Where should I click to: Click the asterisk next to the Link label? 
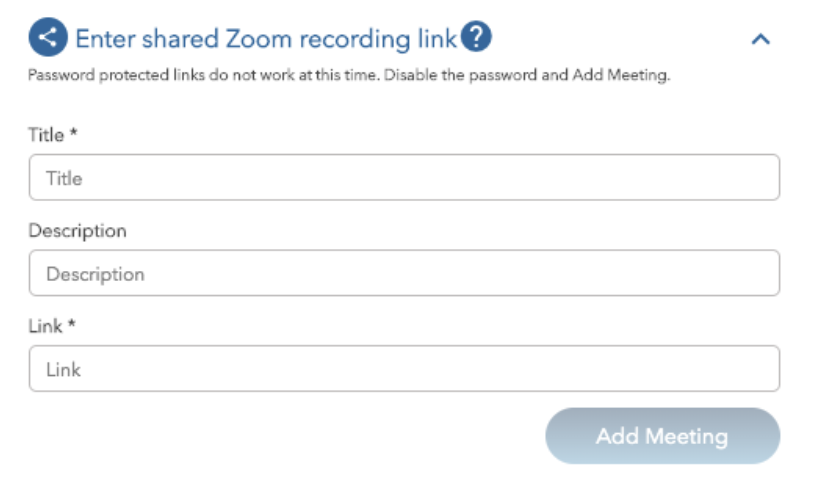click(x=72, y=324)
